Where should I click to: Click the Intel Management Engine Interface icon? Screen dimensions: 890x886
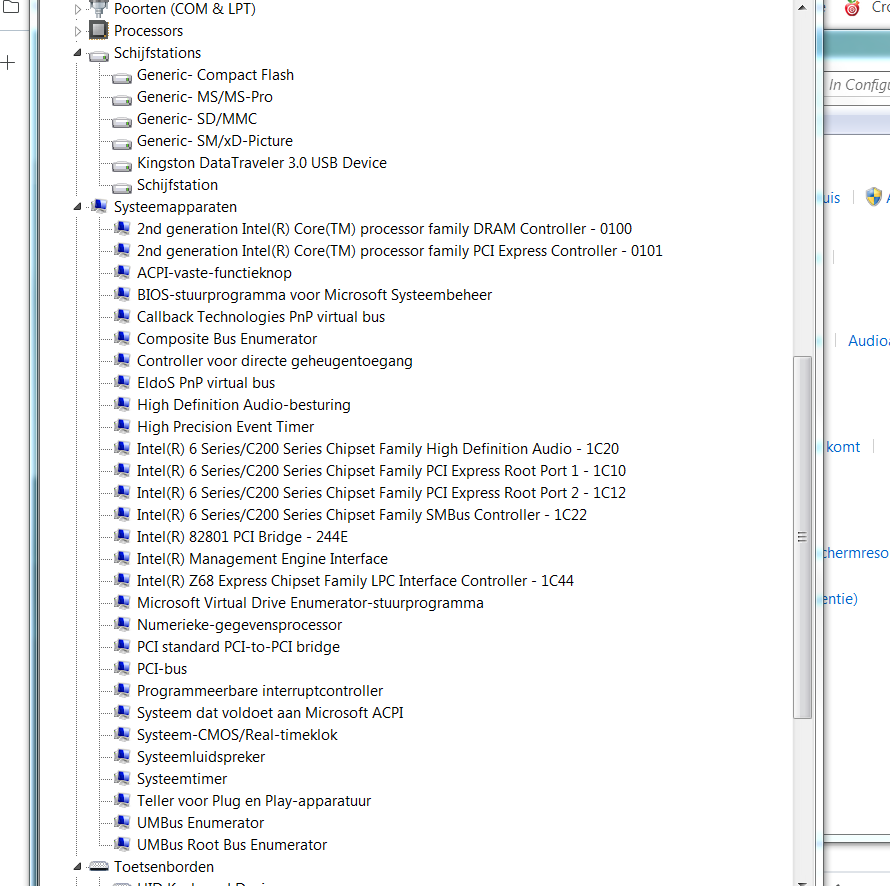click(x=122, y=559)
